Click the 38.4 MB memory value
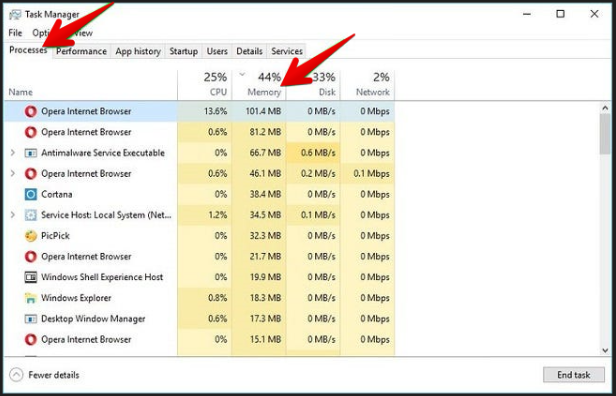The width and height of the screenshot is (616, 396). 265,194
